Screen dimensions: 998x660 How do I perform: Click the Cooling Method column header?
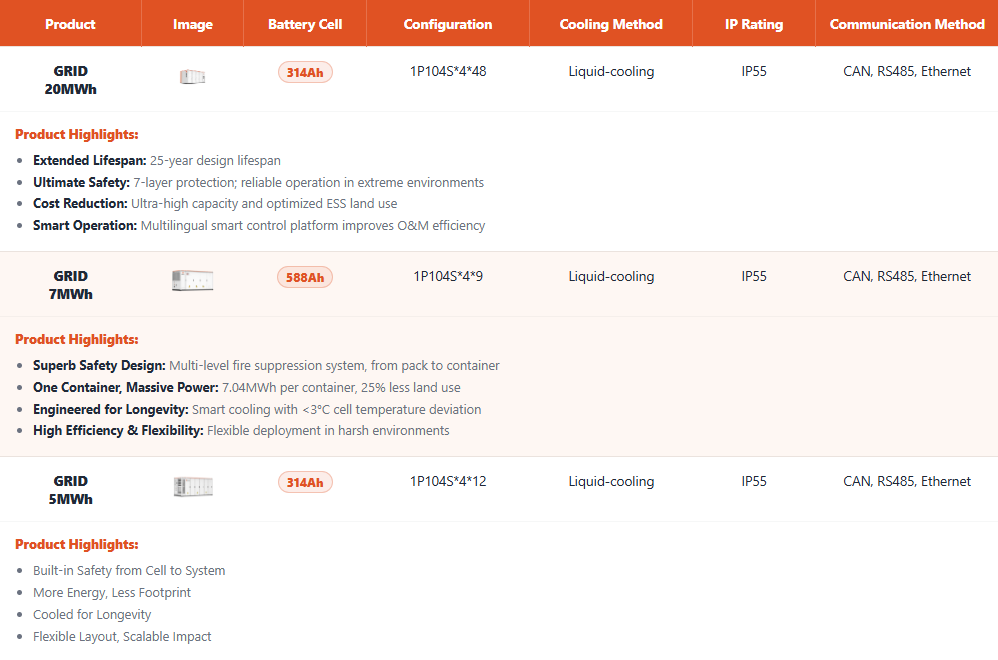click(x=611, y=24)
